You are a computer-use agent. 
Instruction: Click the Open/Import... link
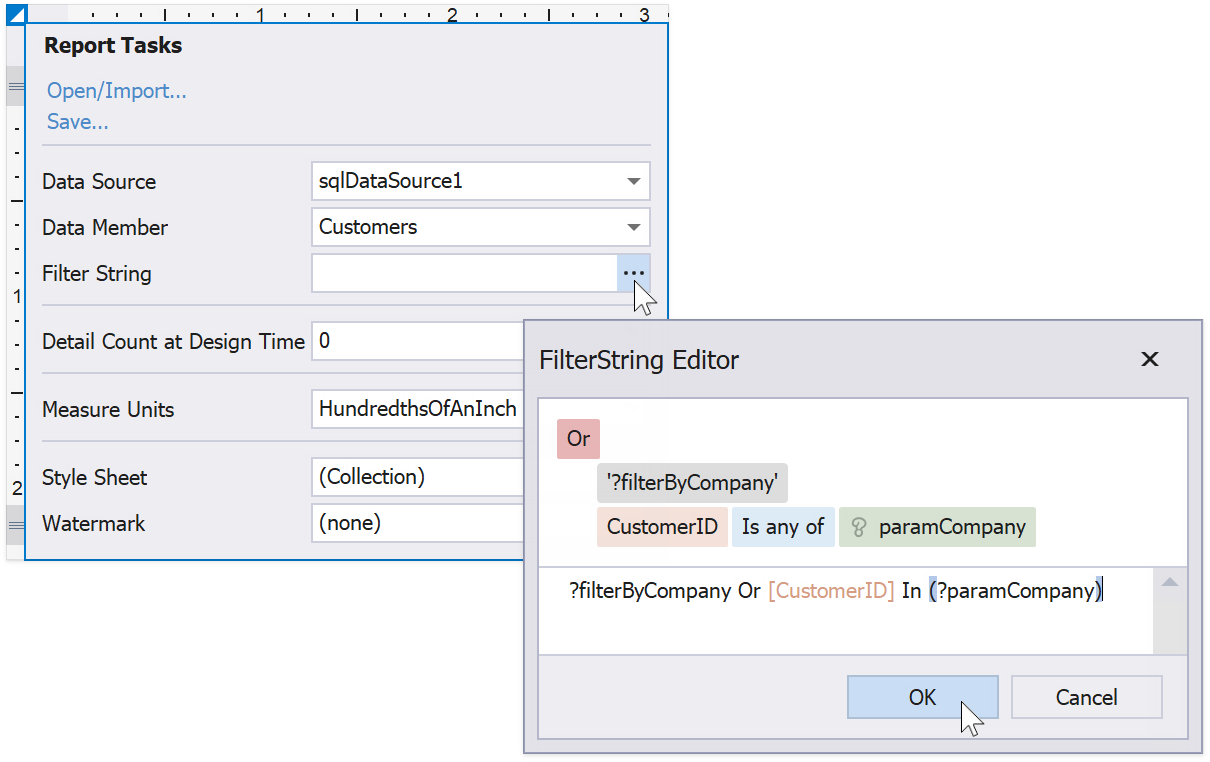(x=117, y=91)
